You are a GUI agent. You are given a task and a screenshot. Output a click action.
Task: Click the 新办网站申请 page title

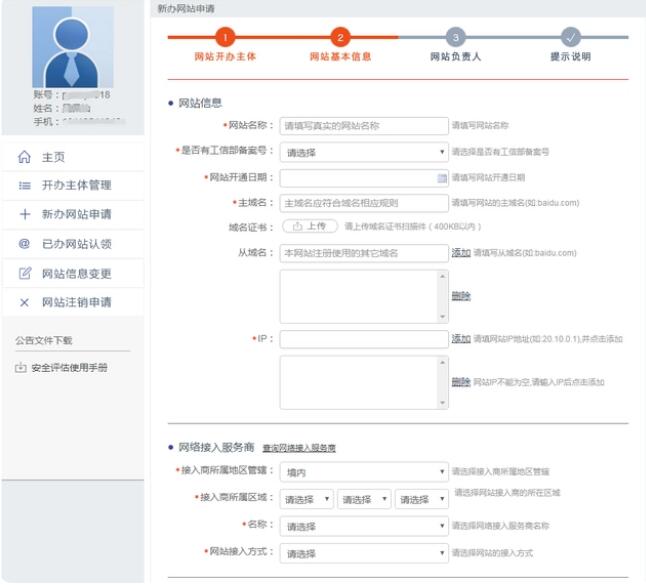point(186,9)
